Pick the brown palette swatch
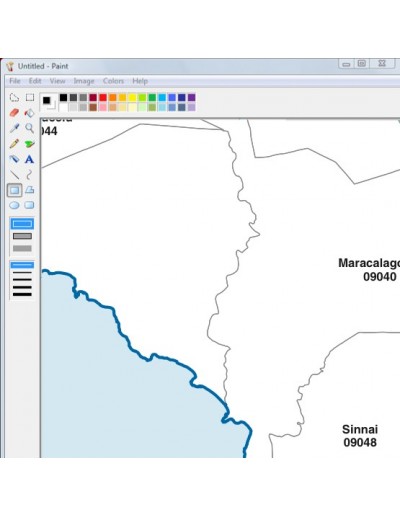The width and height of the screenshot is (400, 517). pyautogui.click(x=93, y=107)
